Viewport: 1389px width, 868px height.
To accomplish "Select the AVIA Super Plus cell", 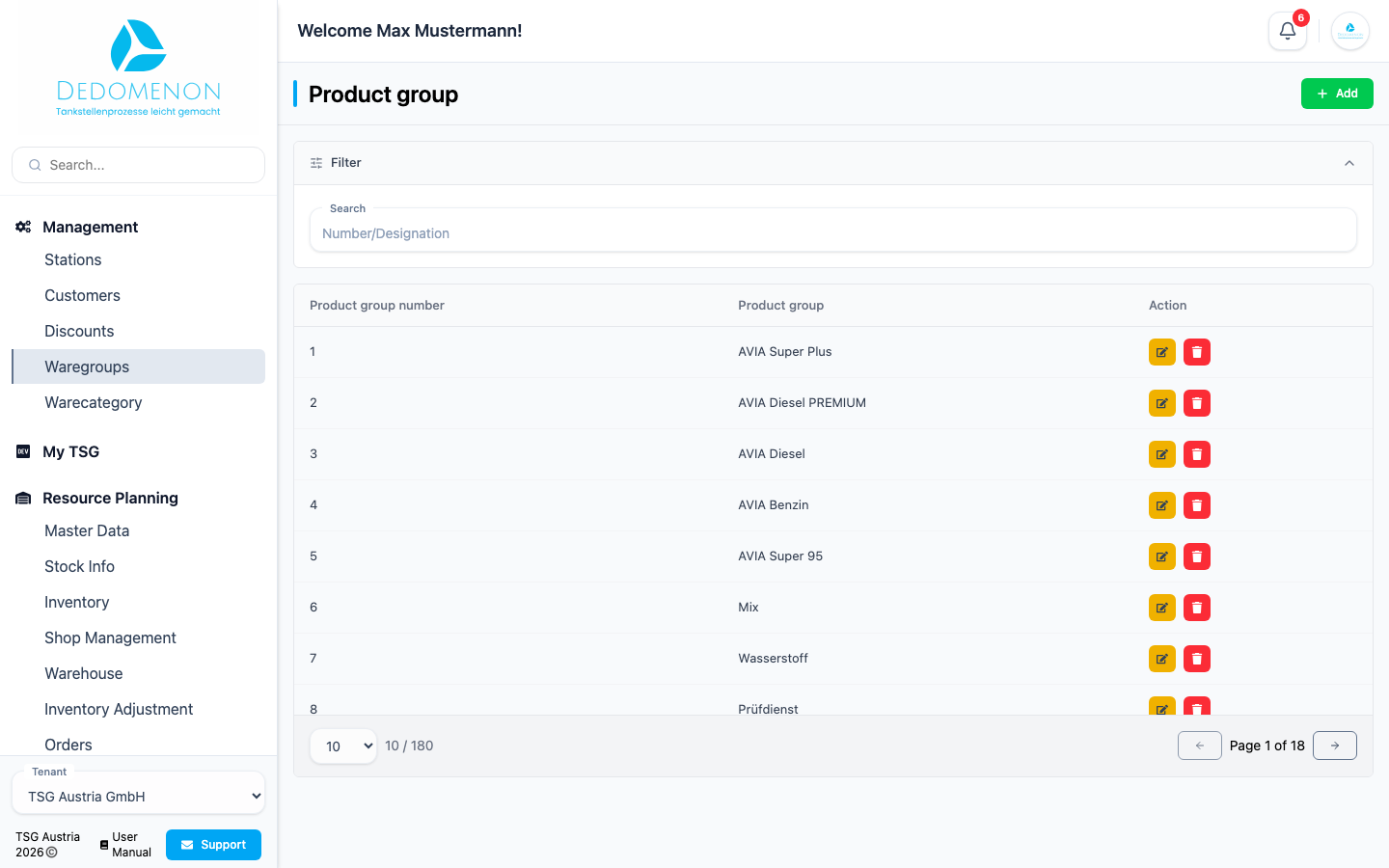I will 784,352.
